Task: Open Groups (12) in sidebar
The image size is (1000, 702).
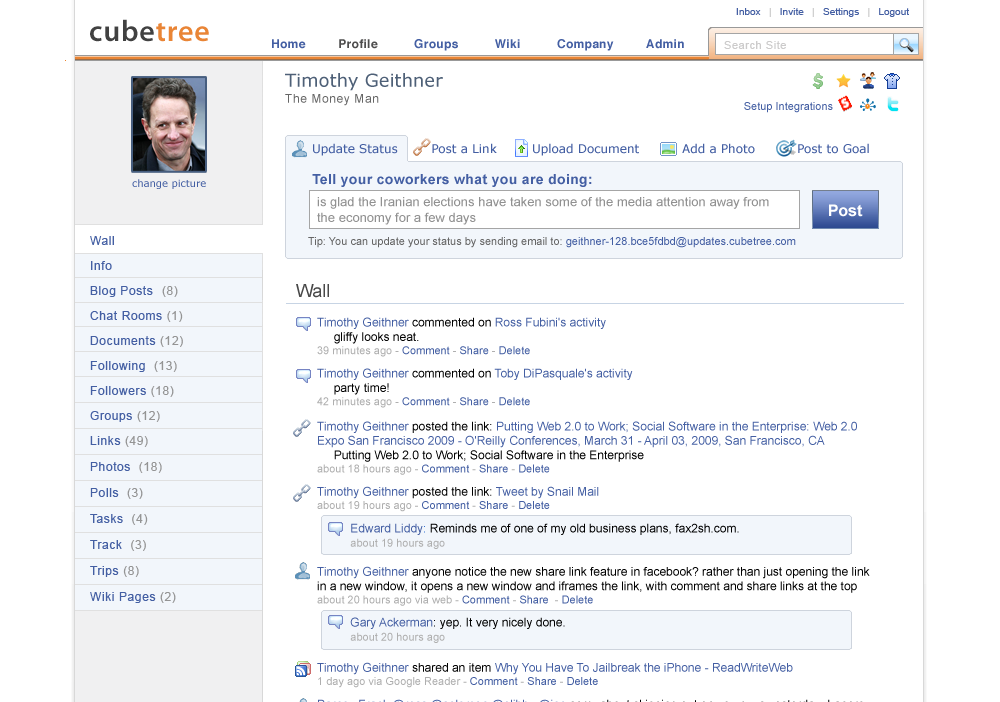Action: [x=168, y=416]
